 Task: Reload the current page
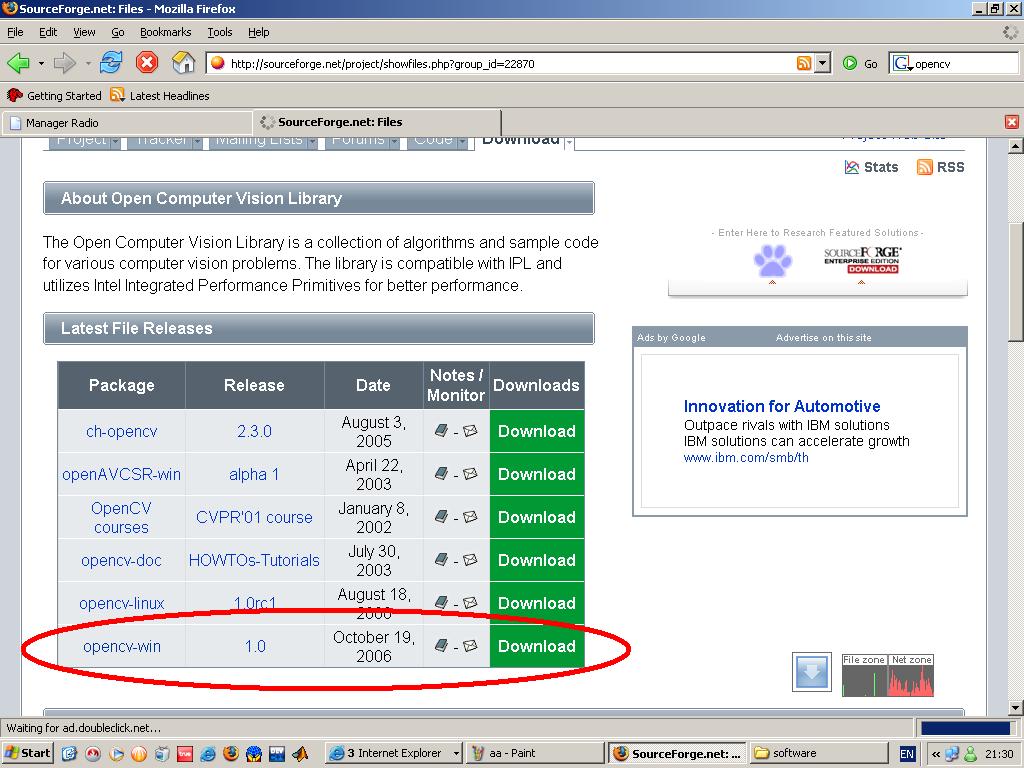click(110, 62)
